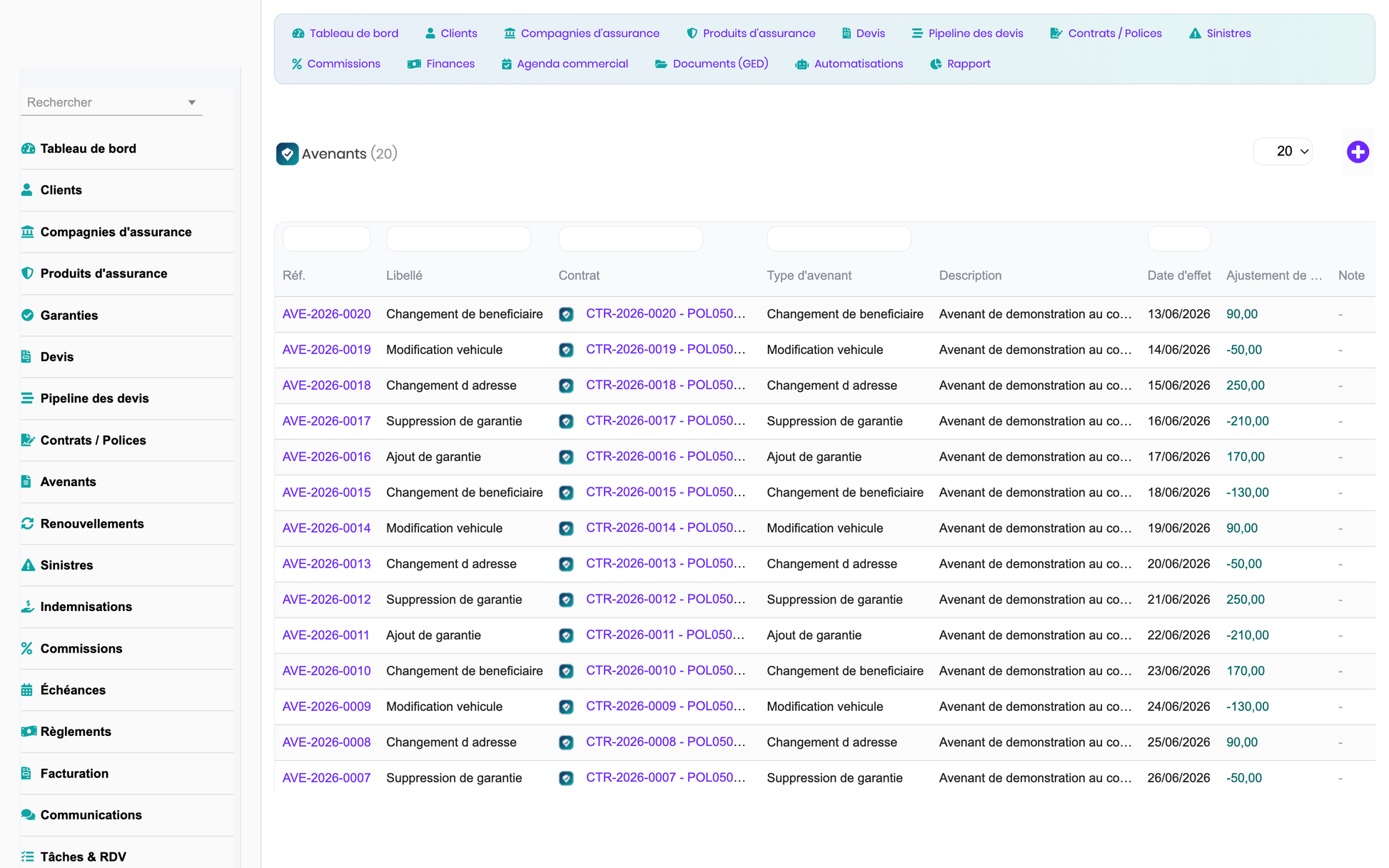Open the page size dropdown showing 20
Image resolution: width=1389 pixels, height=868 pixels.
1283,151
